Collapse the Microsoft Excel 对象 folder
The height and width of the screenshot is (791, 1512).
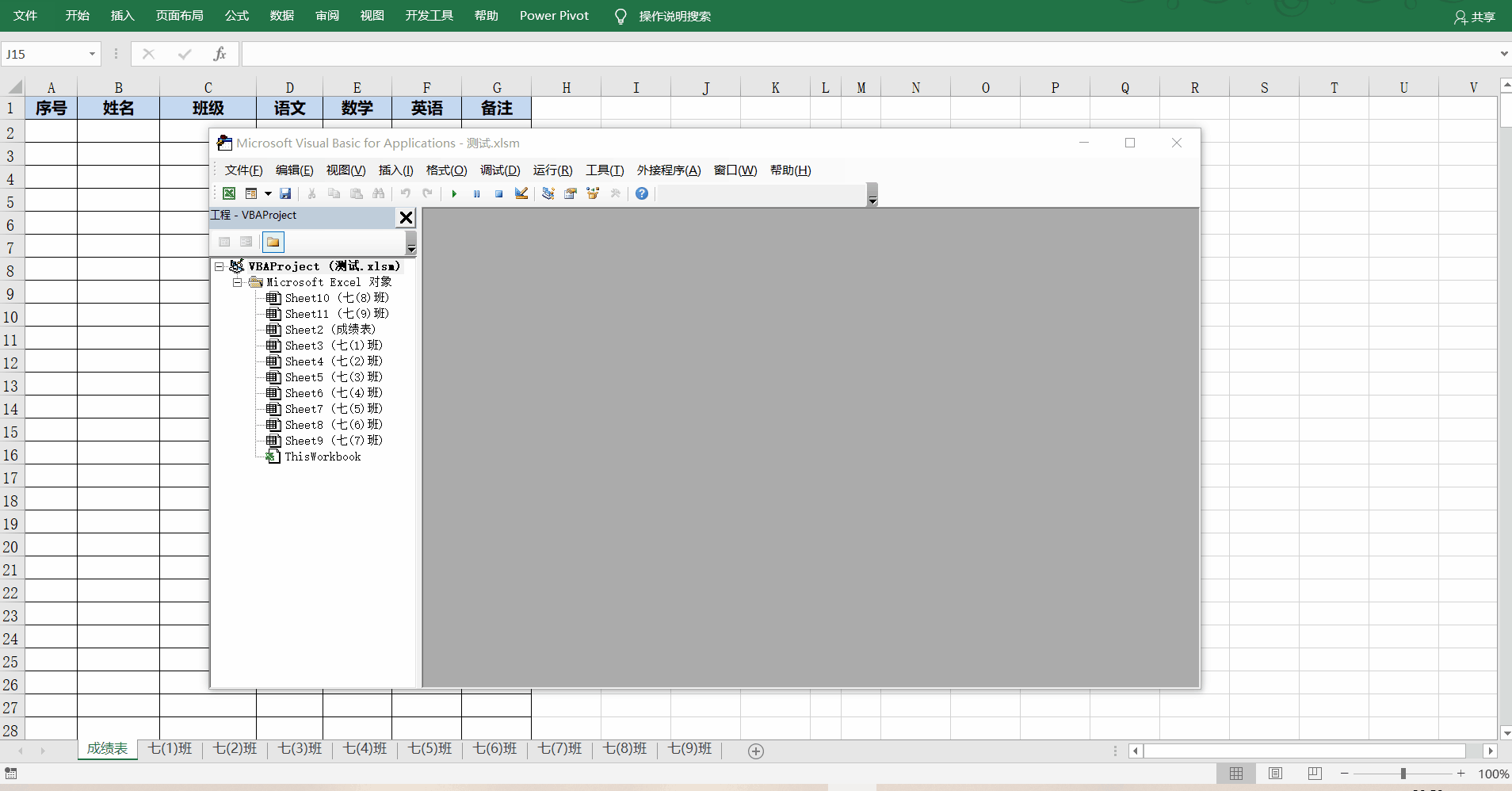point(237,282)
